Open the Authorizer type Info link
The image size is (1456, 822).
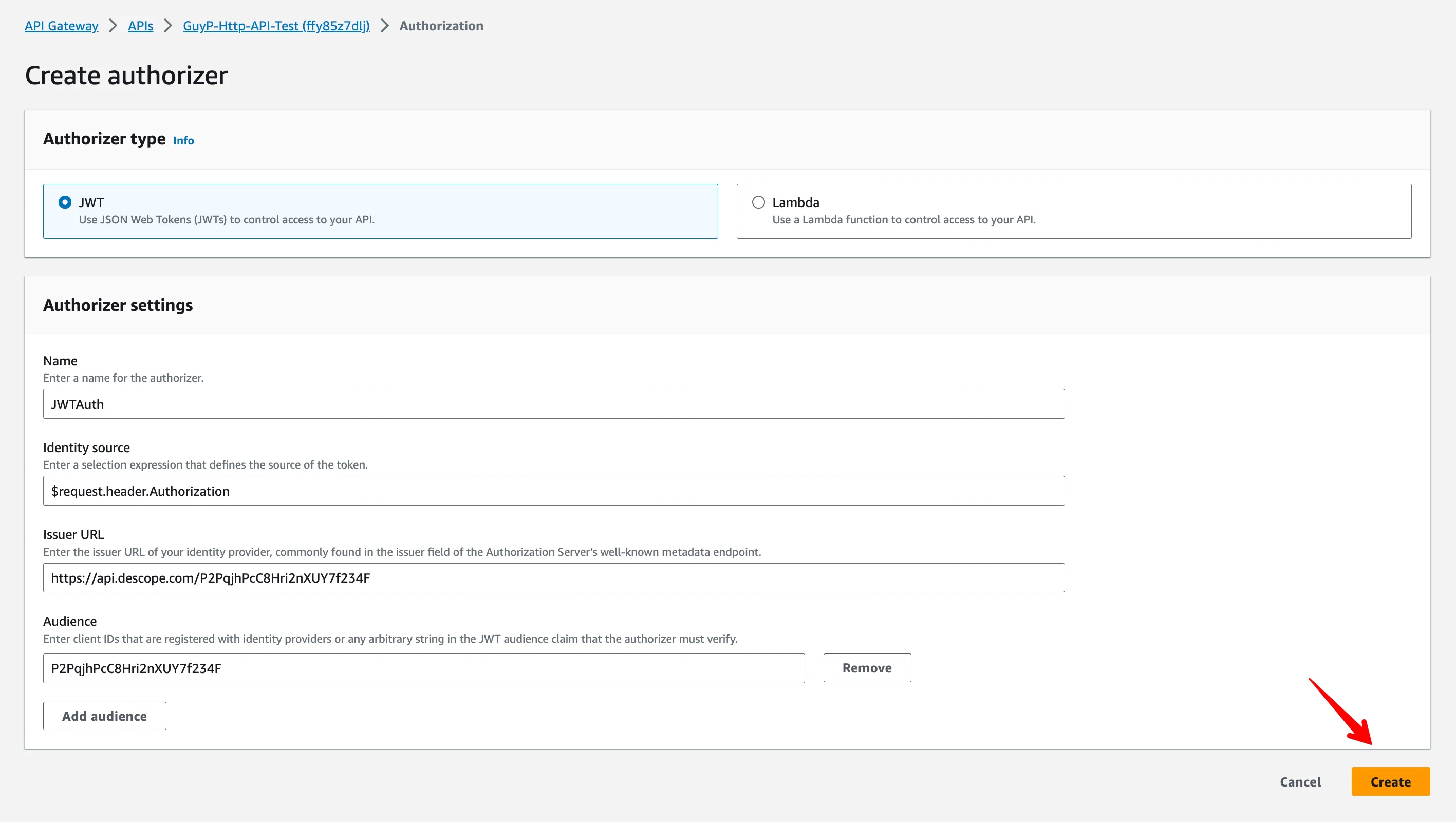point(183,141)
